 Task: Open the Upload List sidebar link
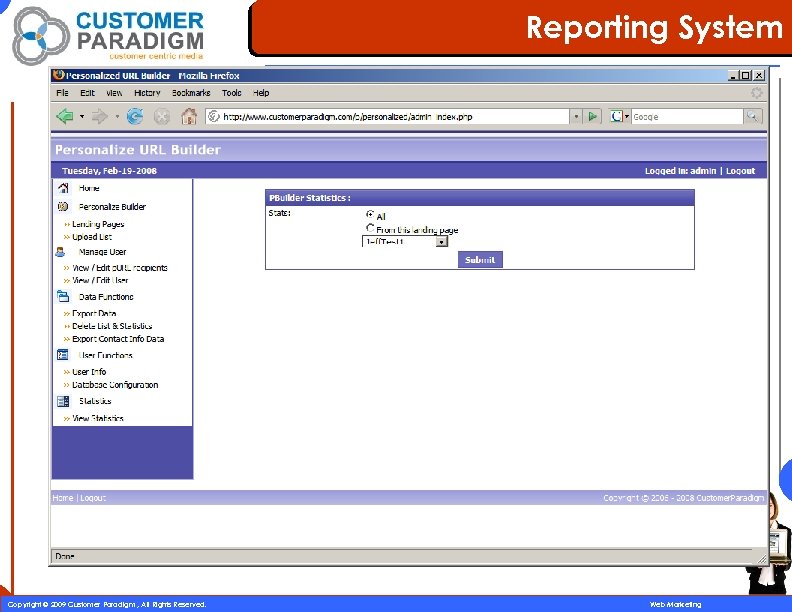pyautogui.click(x=92, y=237)
